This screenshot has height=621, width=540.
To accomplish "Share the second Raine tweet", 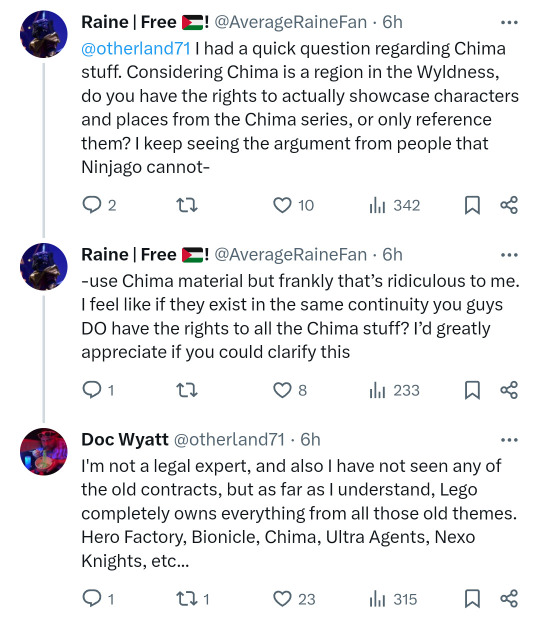I will 509,390.
